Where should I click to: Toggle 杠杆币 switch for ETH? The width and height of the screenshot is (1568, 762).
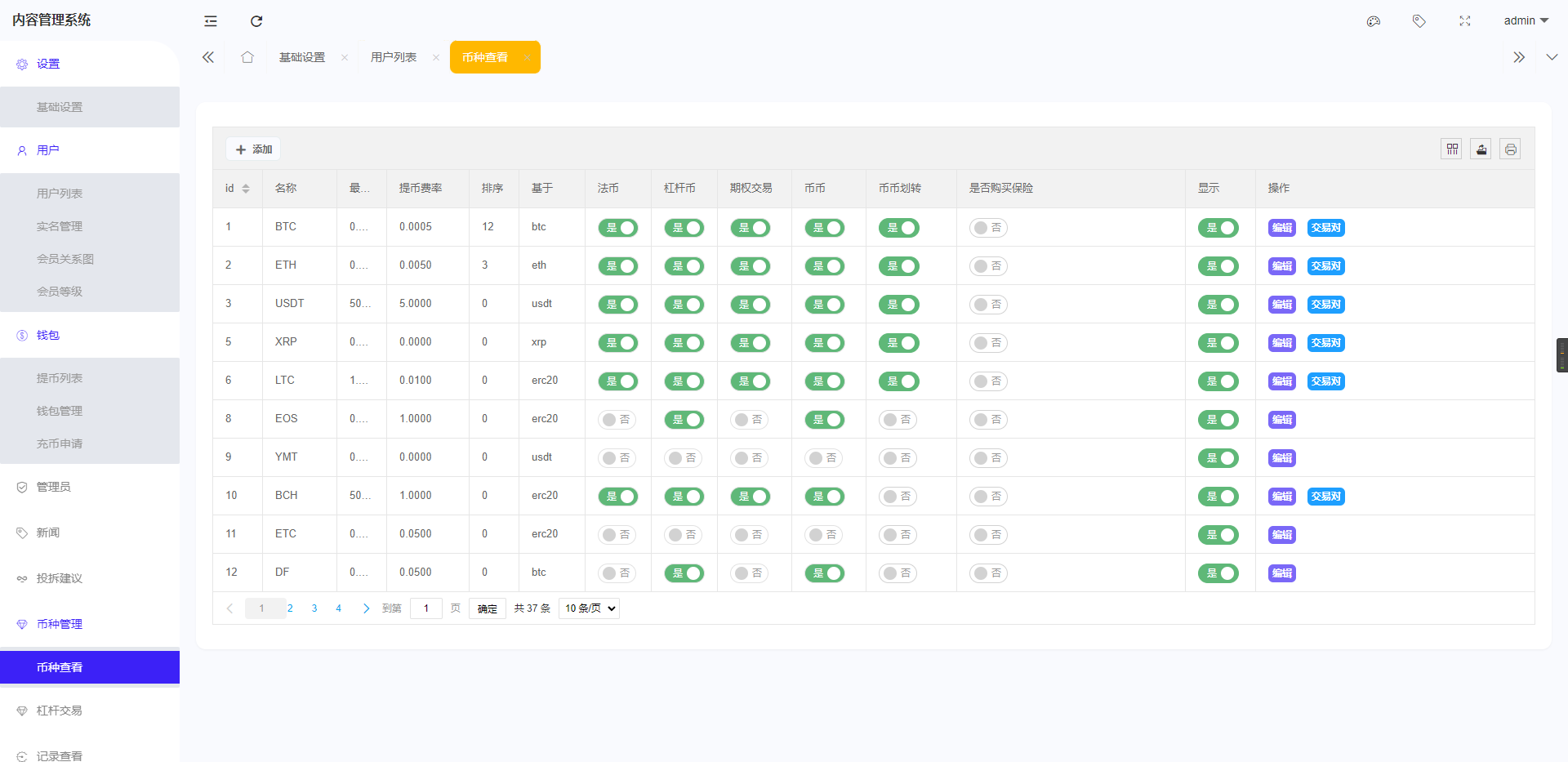(684, 266)
